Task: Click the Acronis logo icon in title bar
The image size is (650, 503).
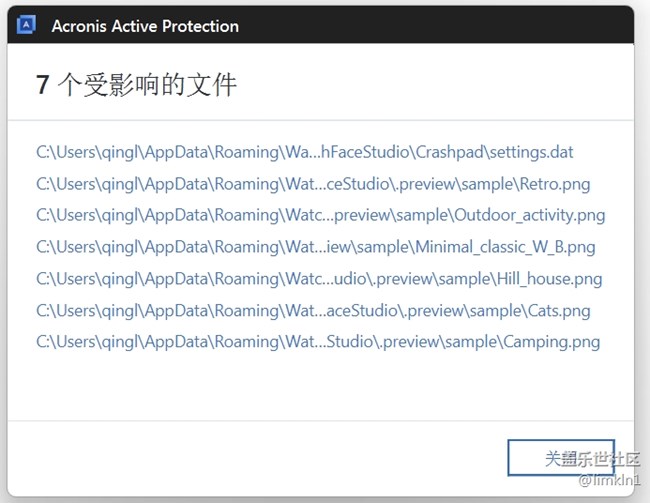Action: [x=27, y=26]
